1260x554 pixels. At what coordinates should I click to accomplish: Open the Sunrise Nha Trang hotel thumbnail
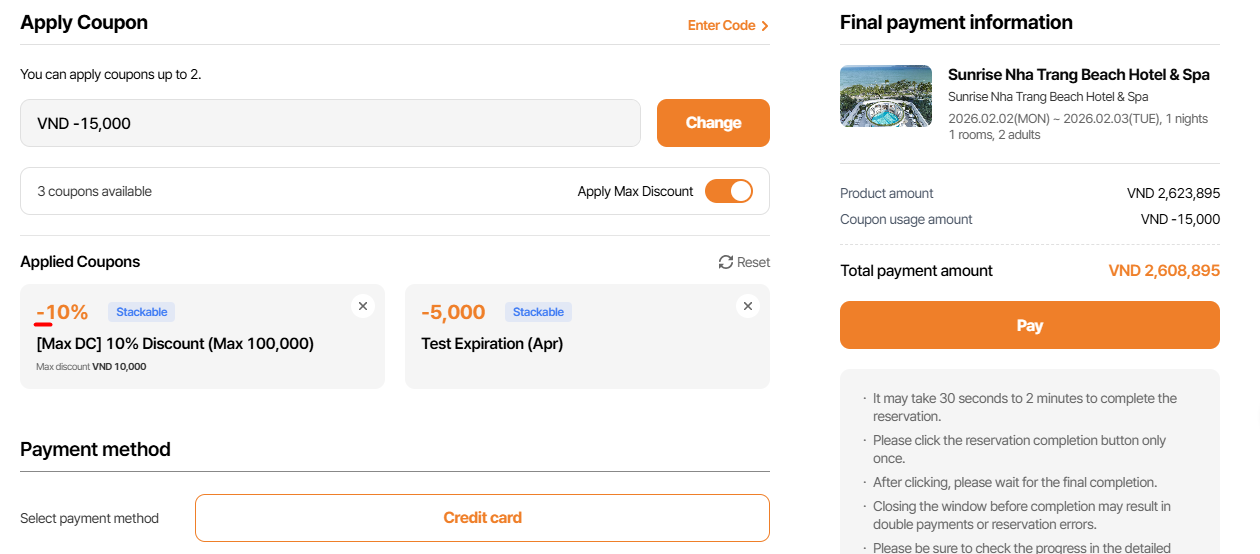886,96
